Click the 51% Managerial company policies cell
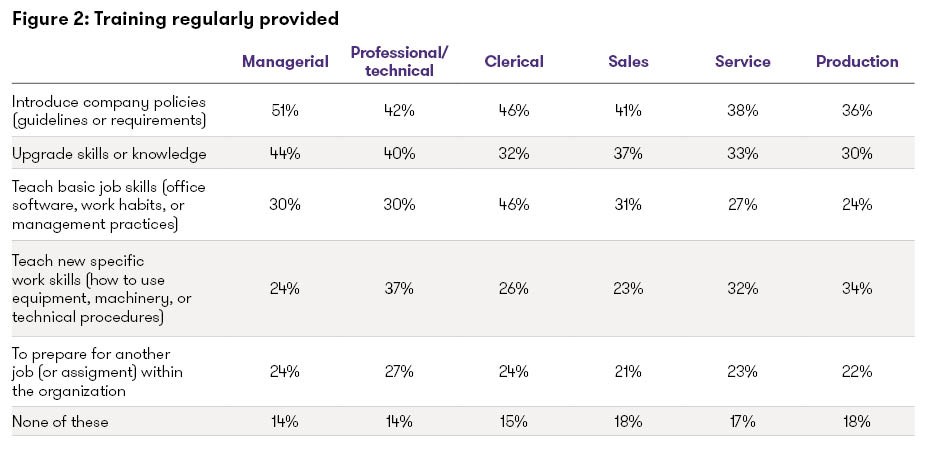 (x=285, y=110)
